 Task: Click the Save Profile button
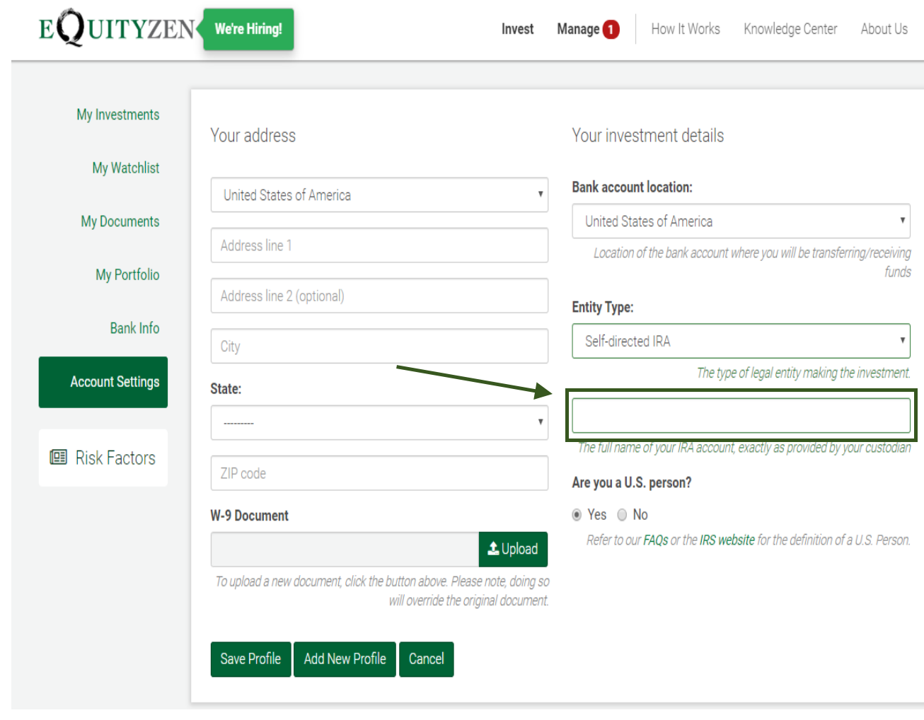tap(250, 659)
